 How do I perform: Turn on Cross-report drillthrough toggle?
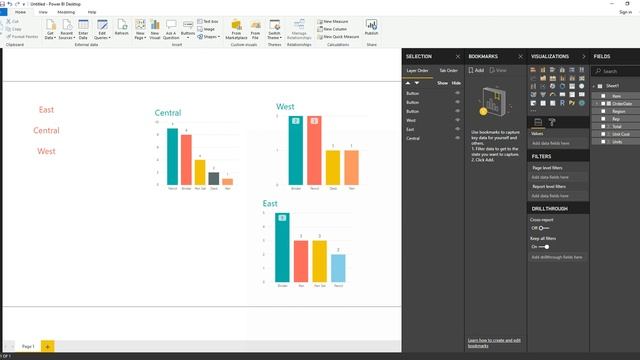click(544, 228)
